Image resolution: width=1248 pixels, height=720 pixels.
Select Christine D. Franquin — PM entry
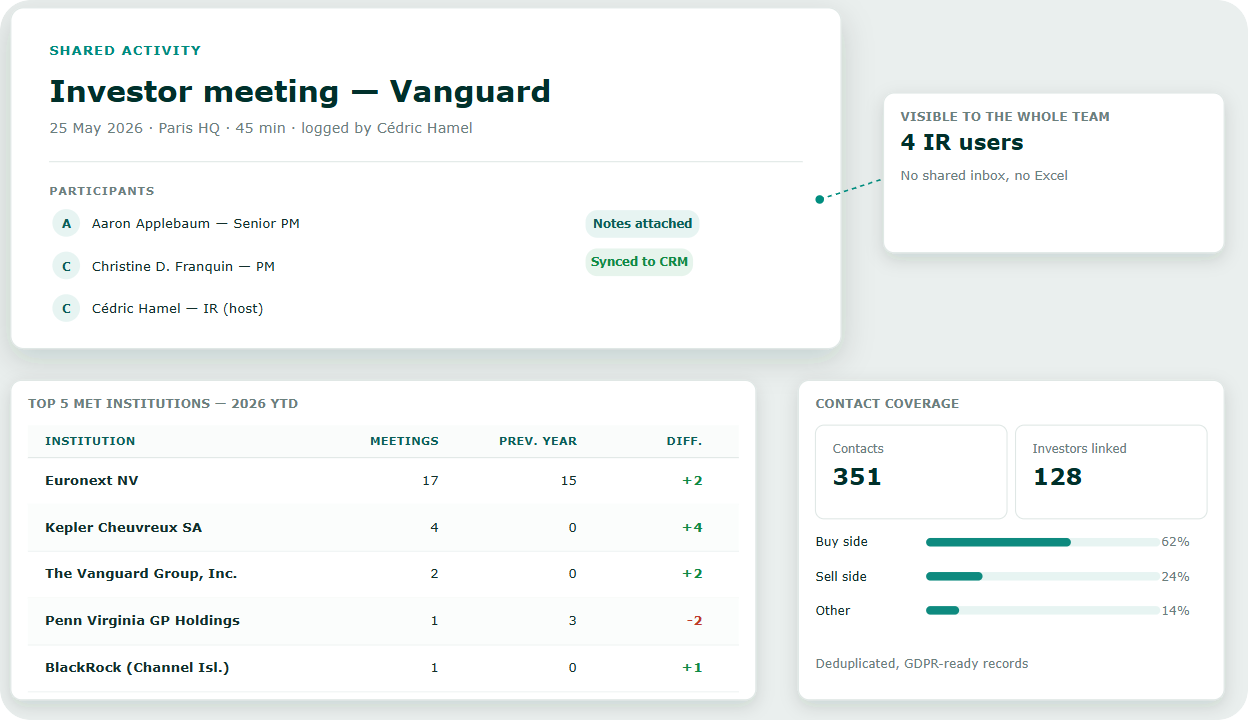coord(183,267)
